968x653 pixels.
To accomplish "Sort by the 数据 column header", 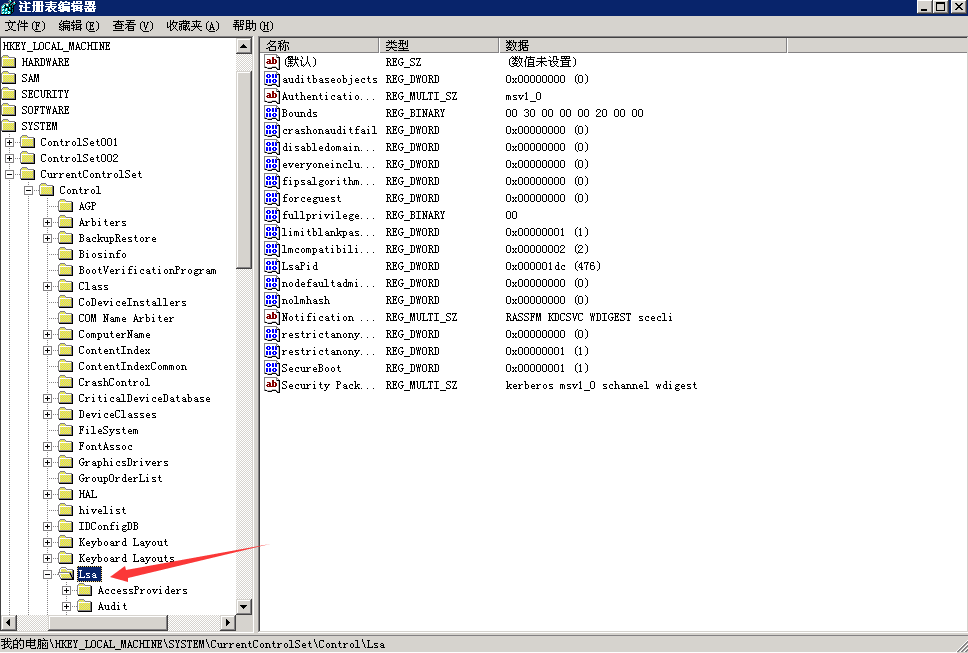I will pyautogui.click(x=643, y=45).
